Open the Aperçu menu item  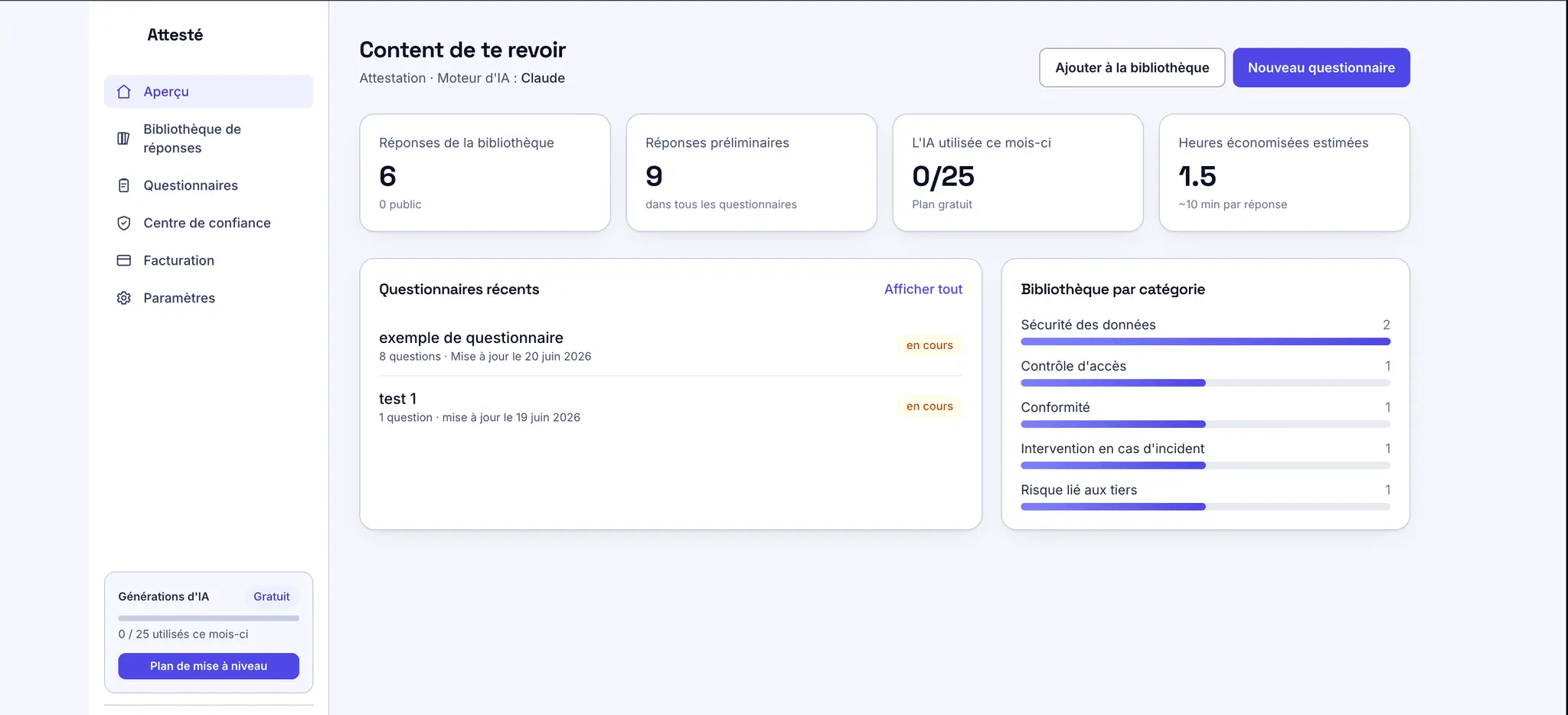[x=208, y=92]
